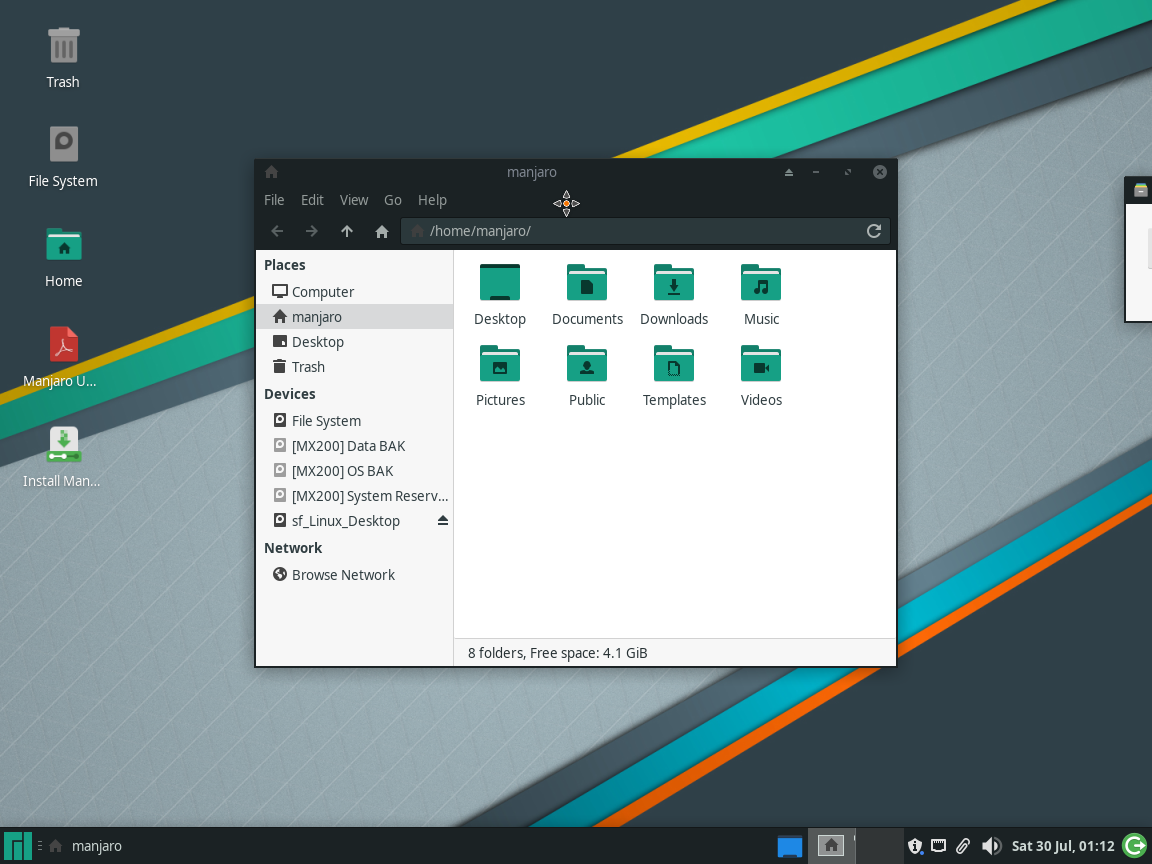
Task: Open the Public folder
Action: pyautogui.click(x=587, y=375)
